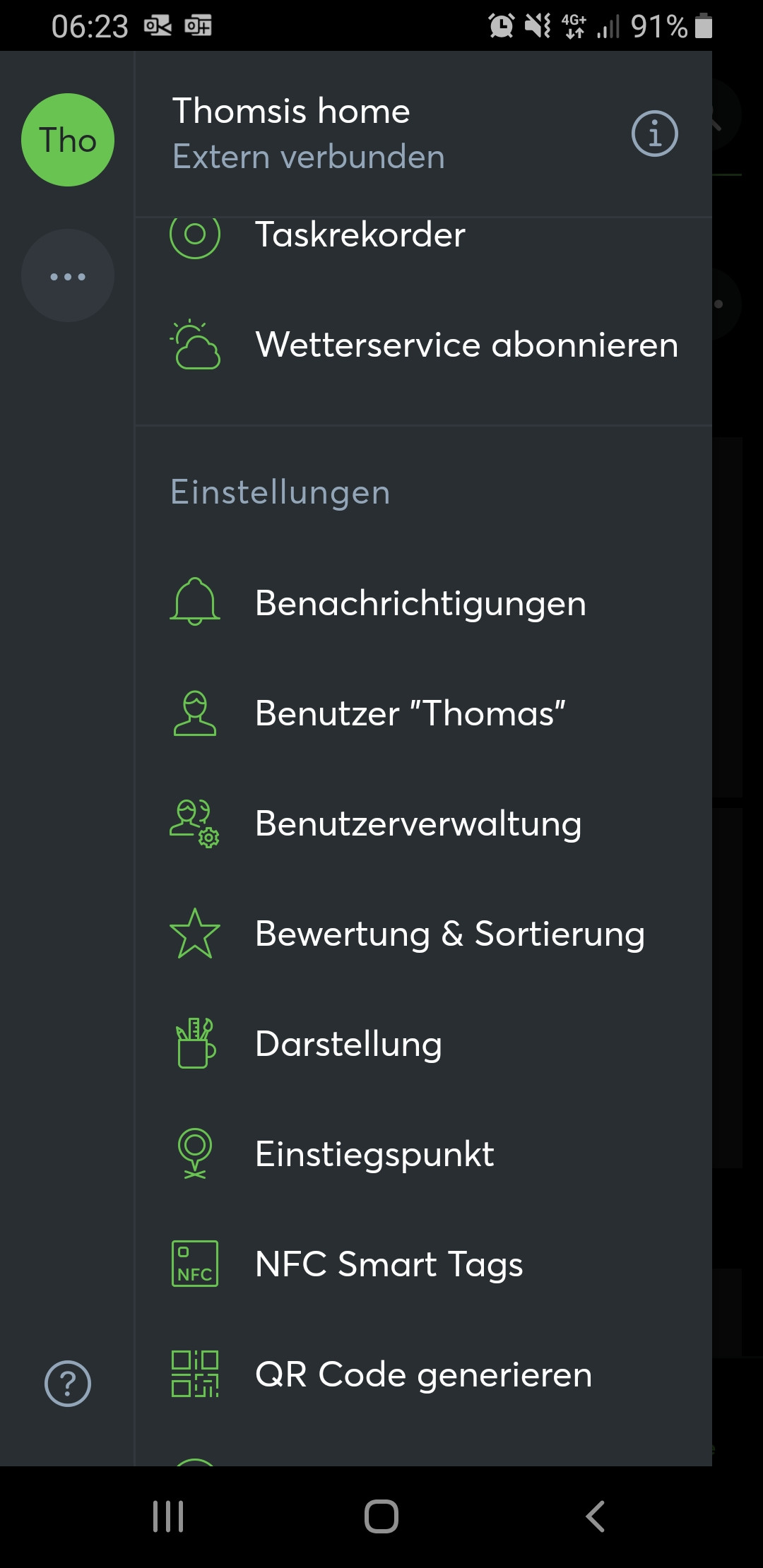Open Benutzerverwaltung menu item
Image resolution: width=763 pixels, height=1568 pixels.
(418, 824)
